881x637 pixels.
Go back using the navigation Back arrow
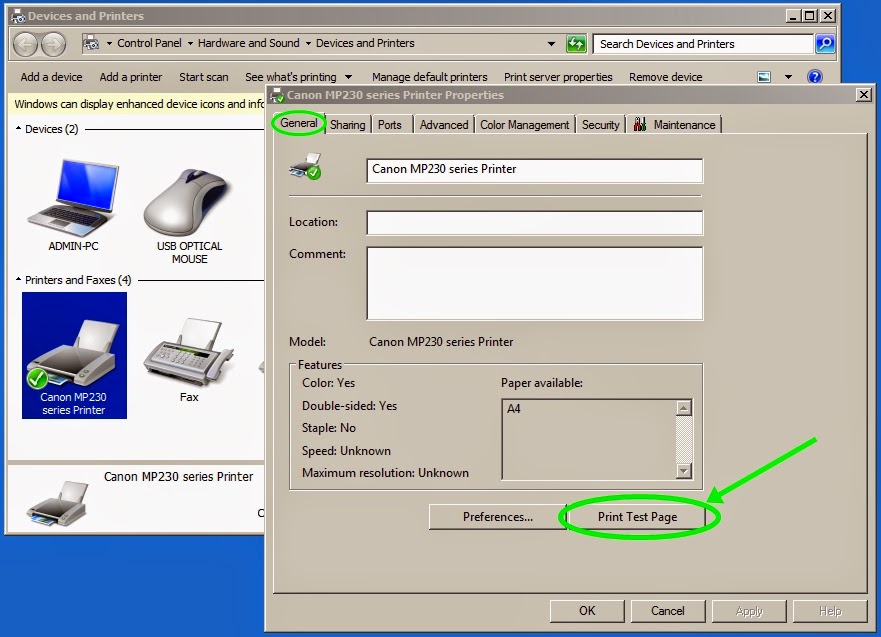[x=26, y=44]
